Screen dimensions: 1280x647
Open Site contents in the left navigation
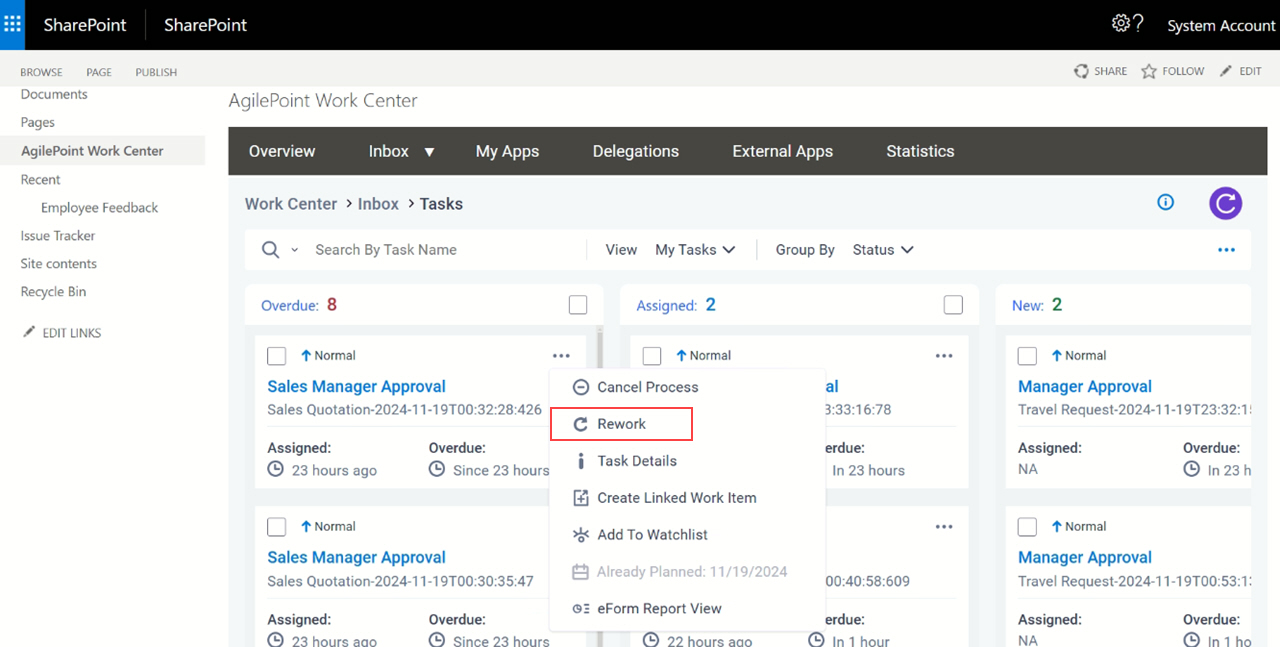click(x=59, y=264)
